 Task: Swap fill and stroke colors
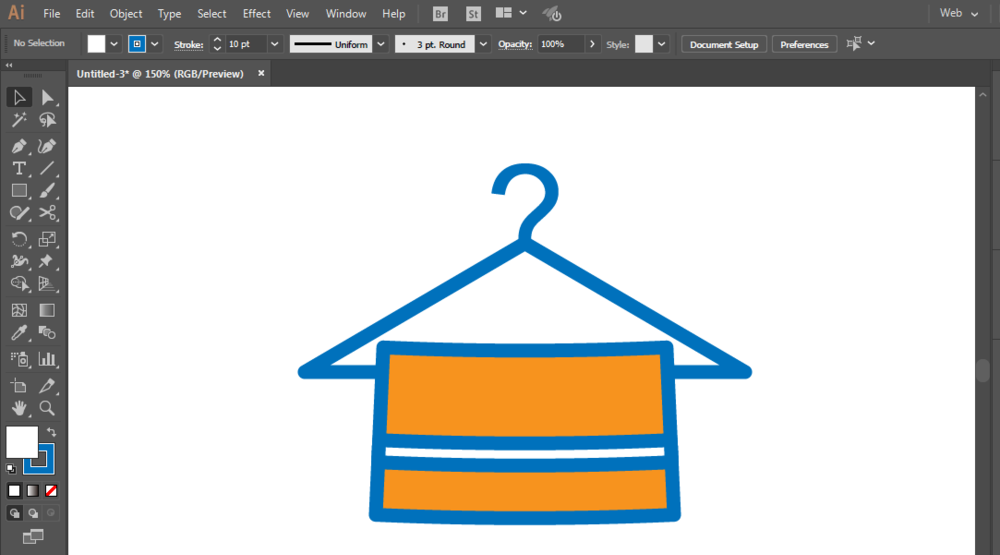pyautogui.click(x=52, y=432)
